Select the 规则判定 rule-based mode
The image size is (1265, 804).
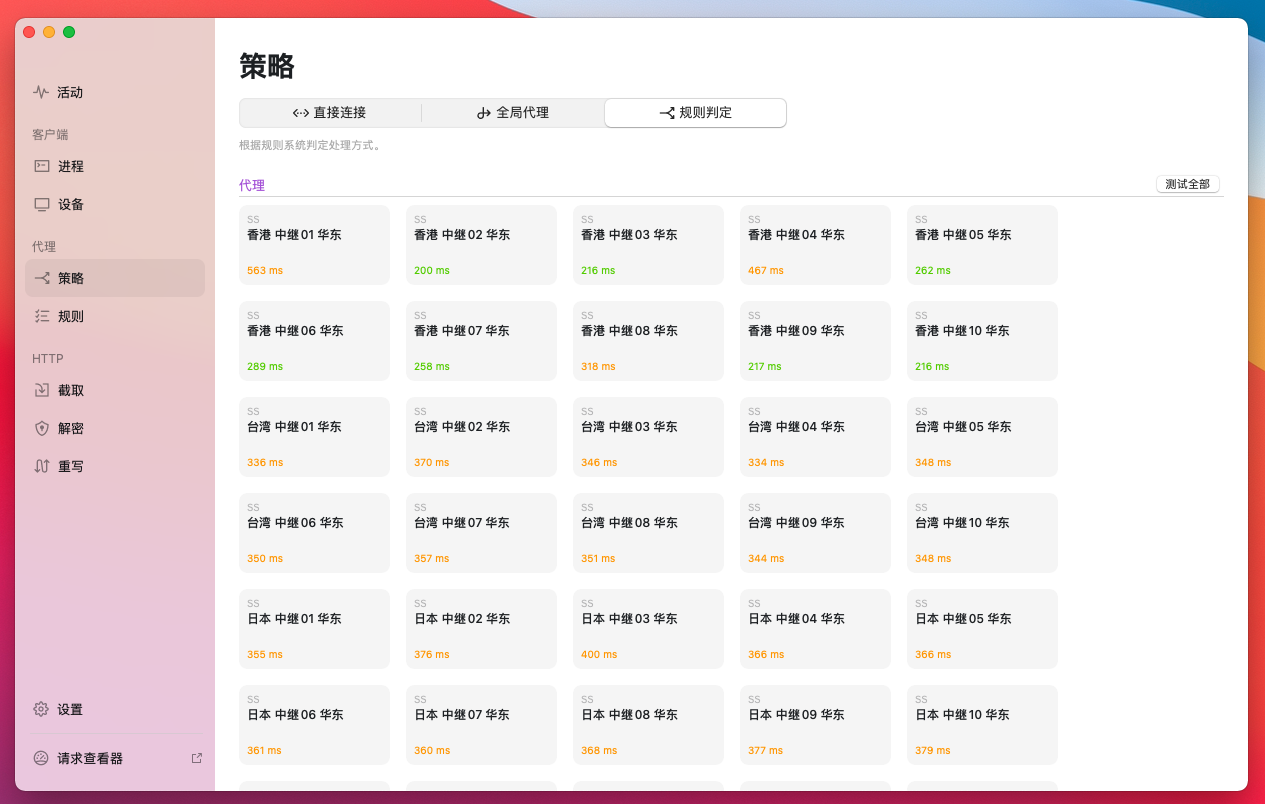pyautogui.click(x=695, y=113)
